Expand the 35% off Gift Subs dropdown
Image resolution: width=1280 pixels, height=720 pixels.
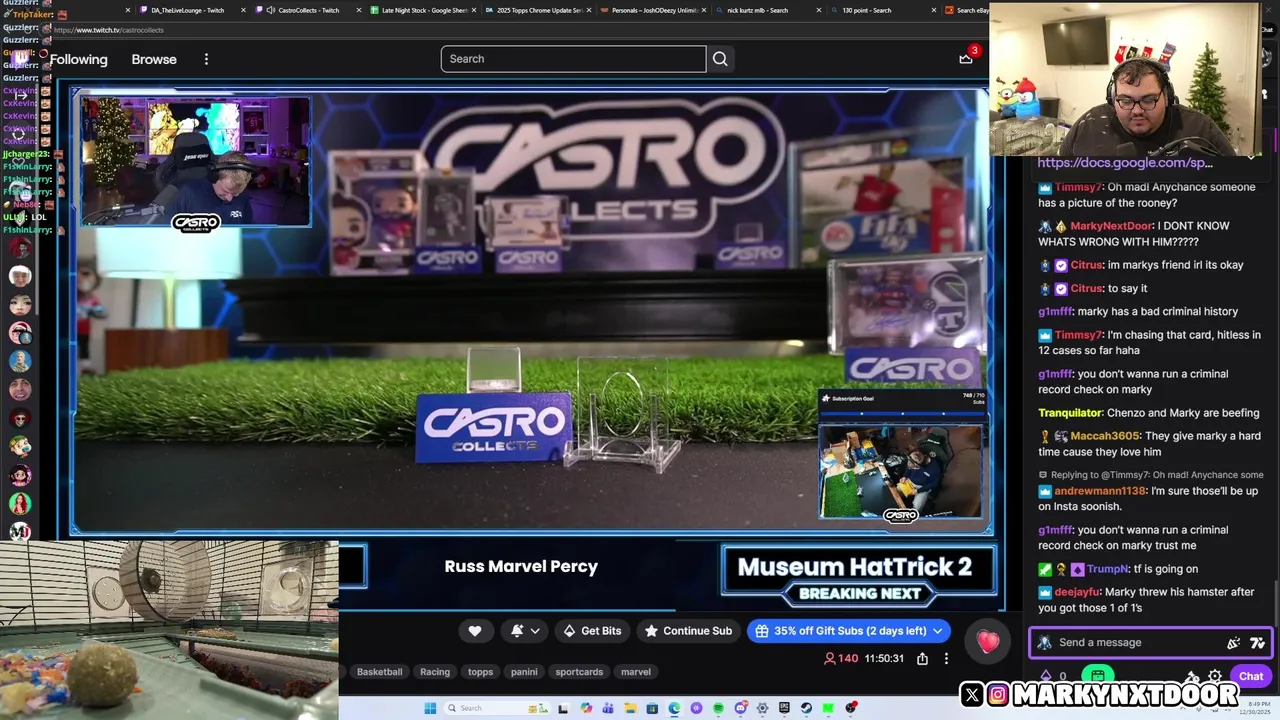(938, 631)
